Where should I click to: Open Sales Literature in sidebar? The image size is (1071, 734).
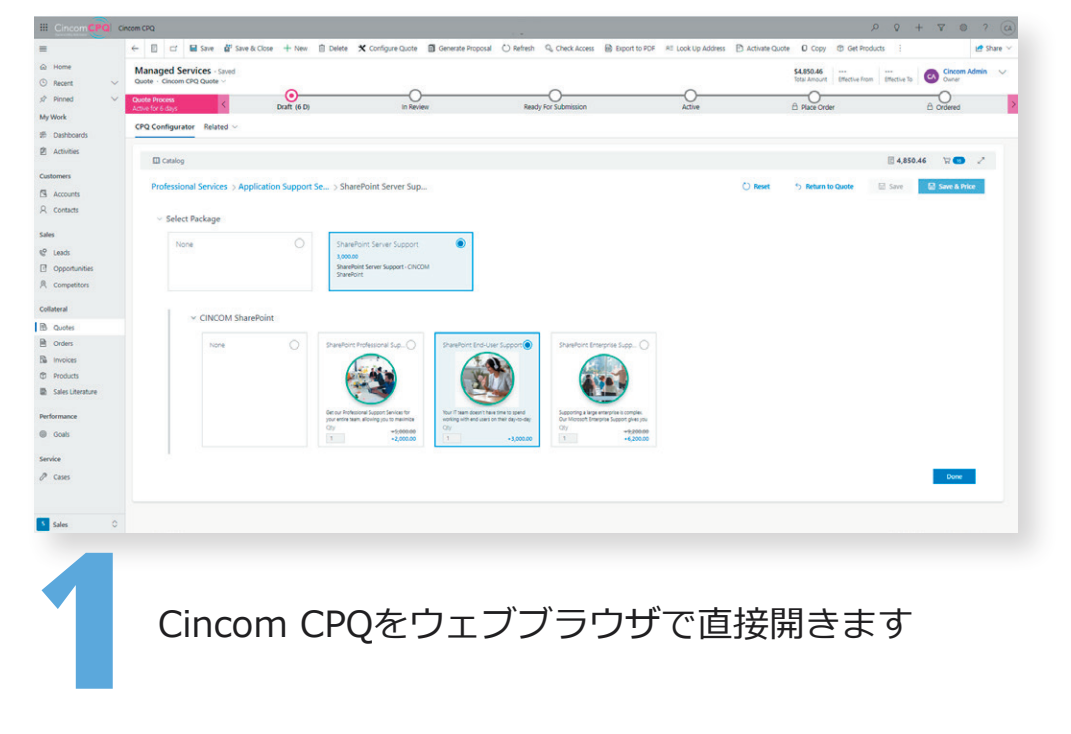[74, 392]
